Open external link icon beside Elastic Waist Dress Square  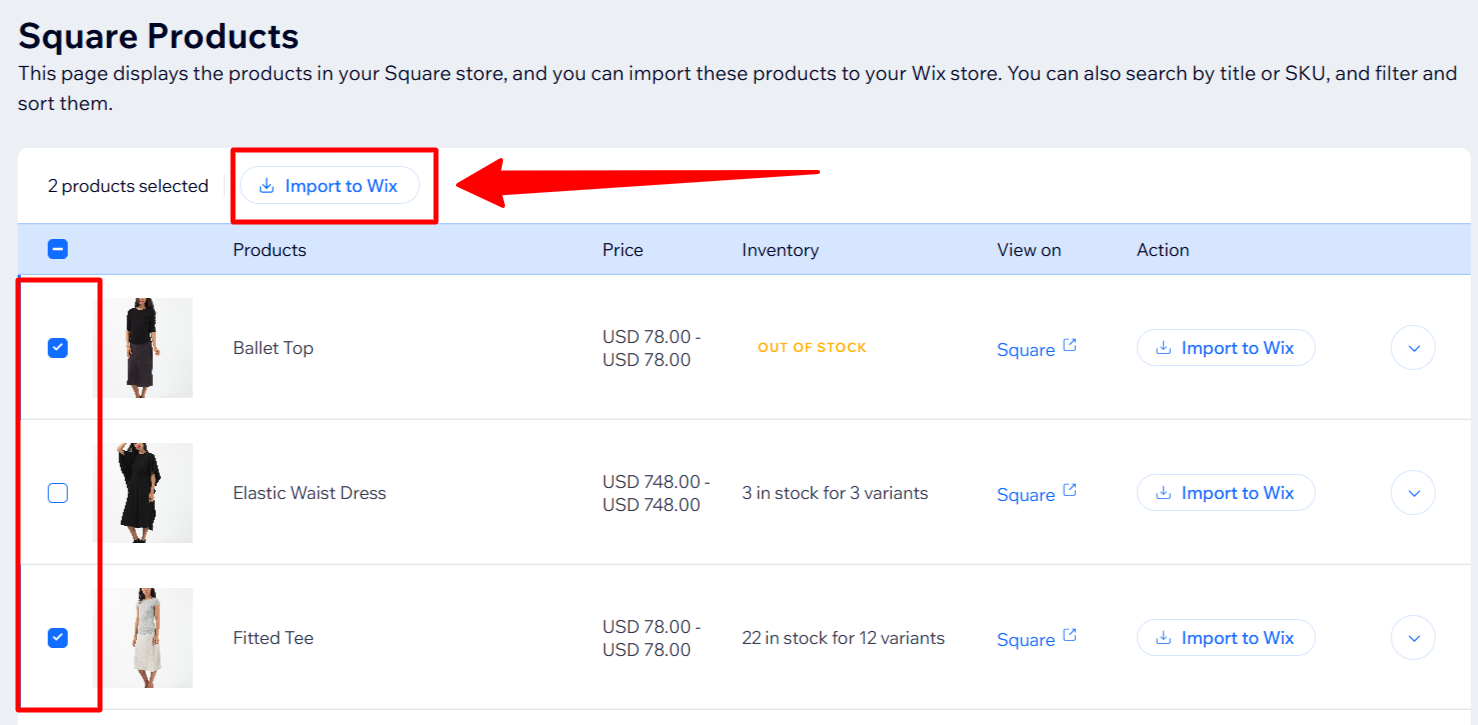pos(1069,490)
